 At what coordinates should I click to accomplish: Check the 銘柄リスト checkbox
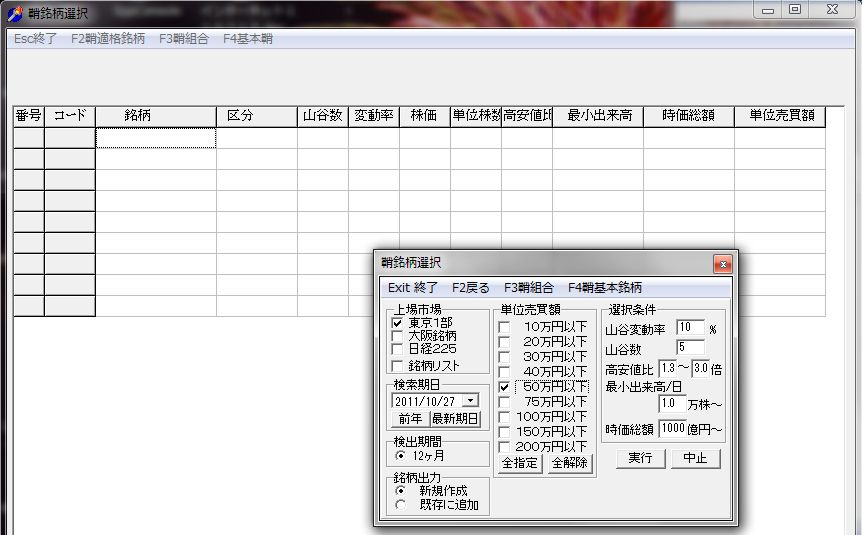[397, 366]
